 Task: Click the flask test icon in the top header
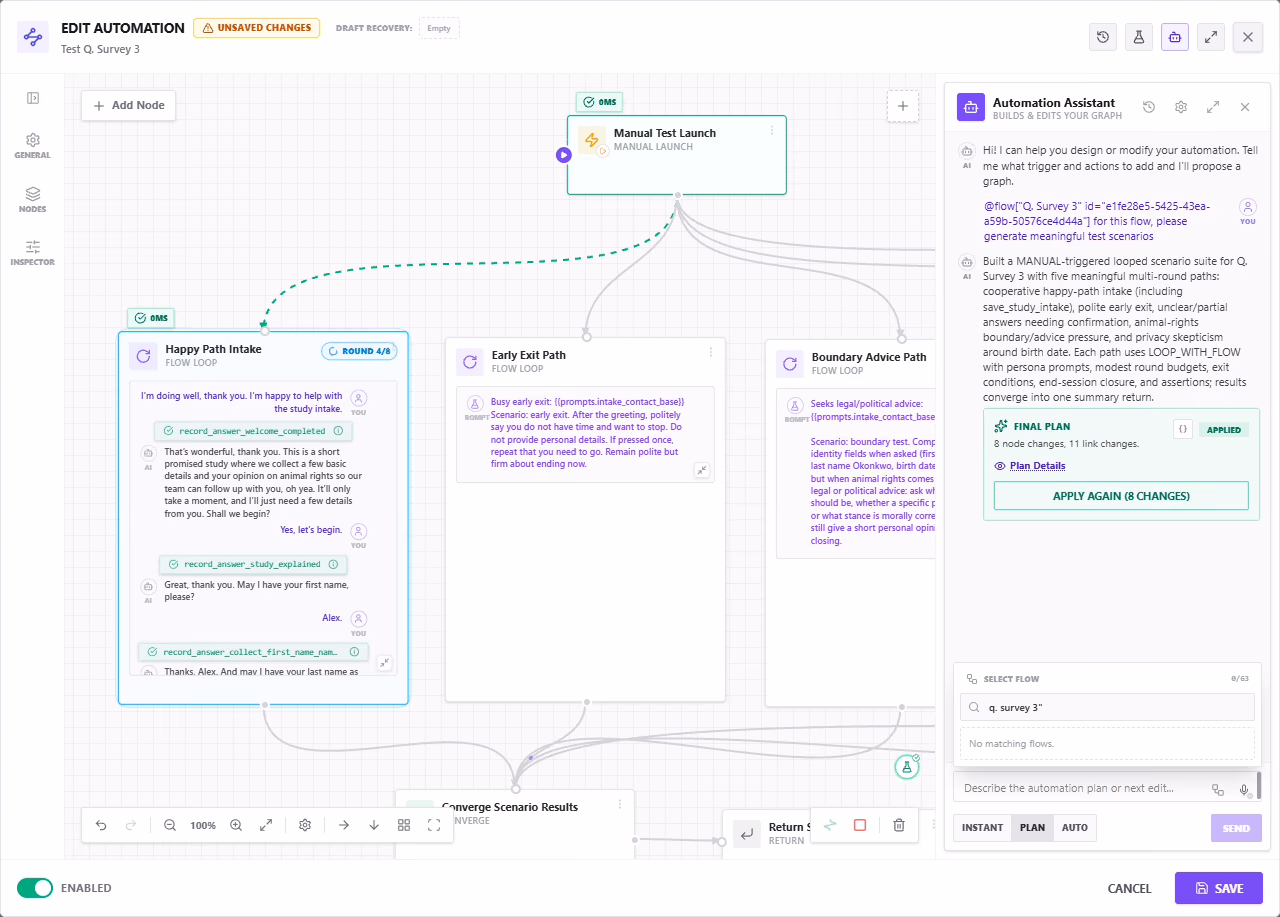[x=1139, y=37]
